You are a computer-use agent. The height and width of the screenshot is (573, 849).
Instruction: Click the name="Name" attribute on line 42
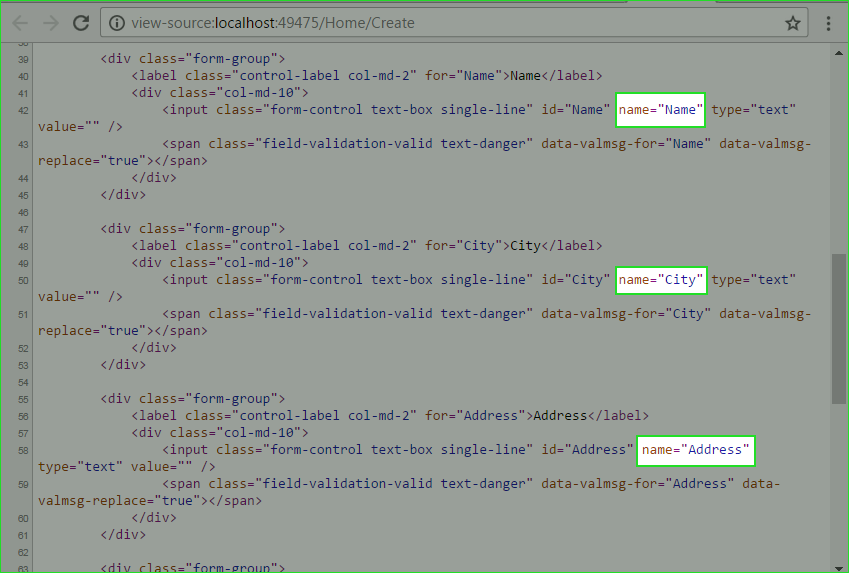click(661, 110)
